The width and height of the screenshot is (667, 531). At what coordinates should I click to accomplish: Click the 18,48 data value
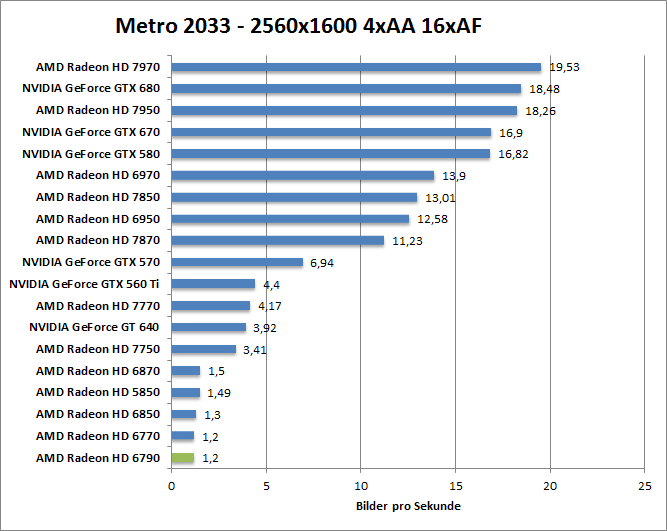click(x=544, y=89)
